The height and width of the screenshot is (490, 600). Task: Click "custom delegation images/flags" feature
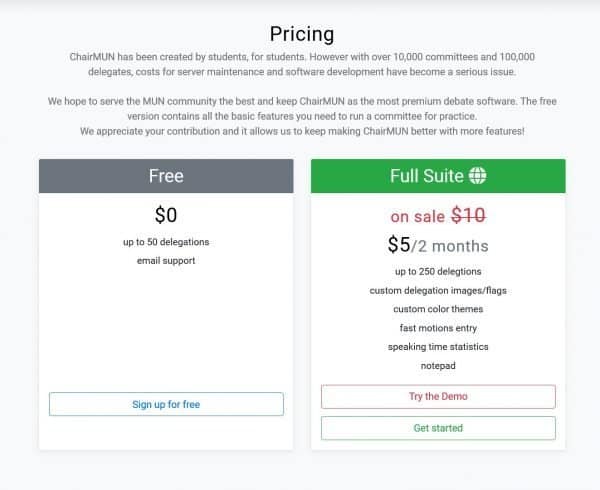coord(438,290)
